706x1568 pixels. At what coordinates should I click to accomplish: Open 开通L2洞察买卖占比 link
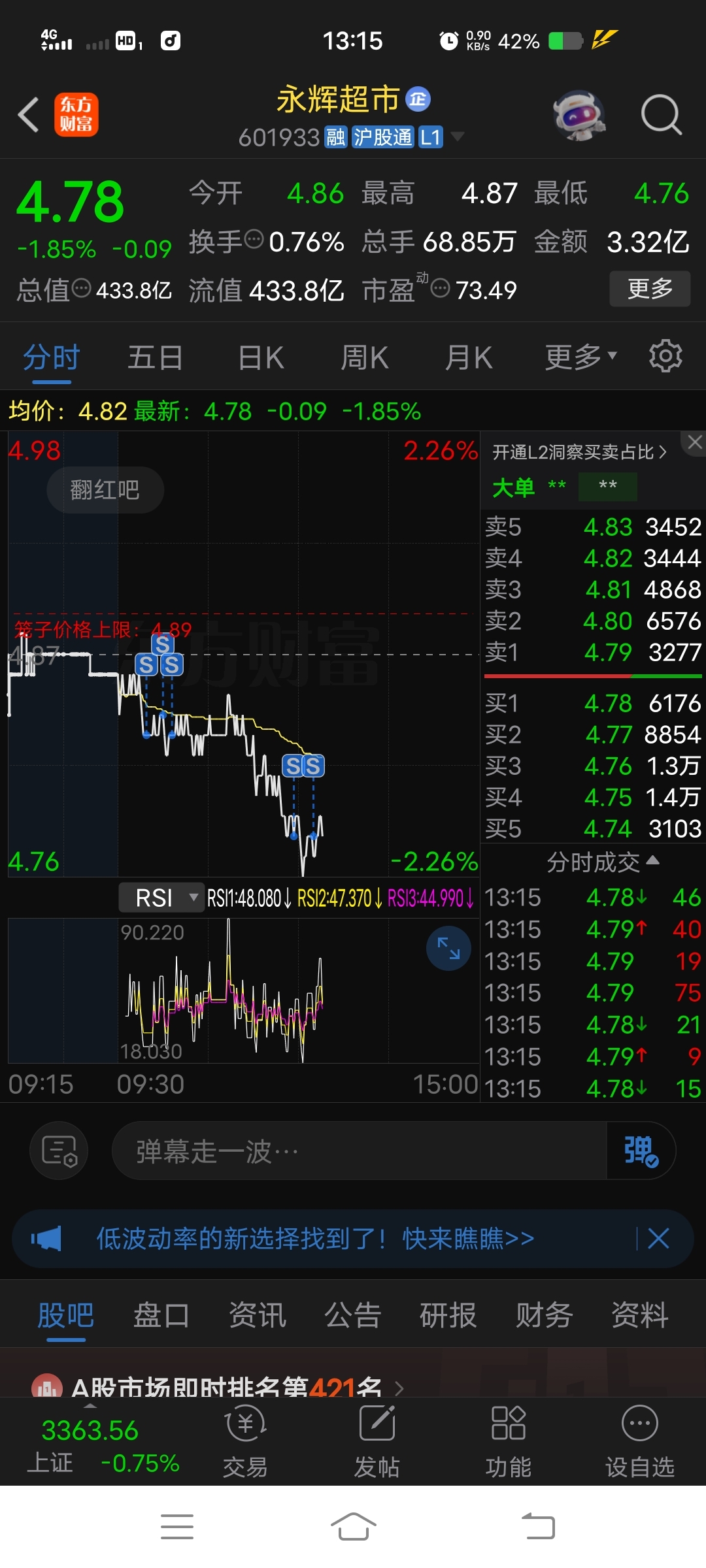coord(579,451)
